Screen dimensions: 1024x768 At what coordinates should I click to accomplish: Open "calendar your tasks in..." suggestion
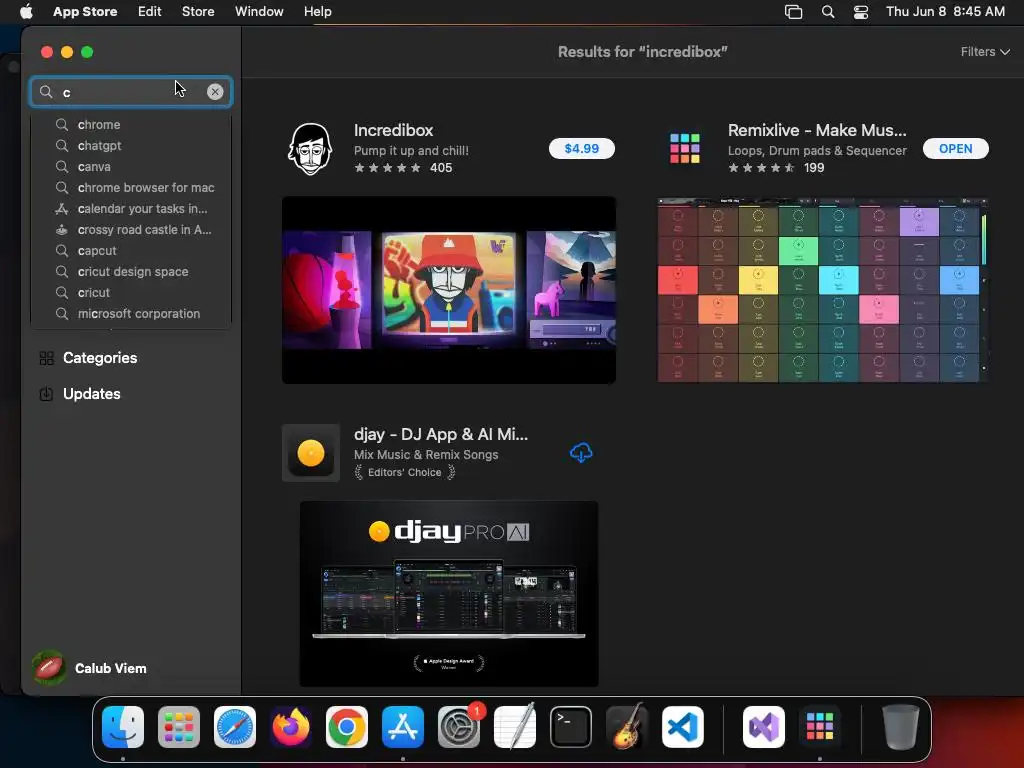click(x=131, y=208)
